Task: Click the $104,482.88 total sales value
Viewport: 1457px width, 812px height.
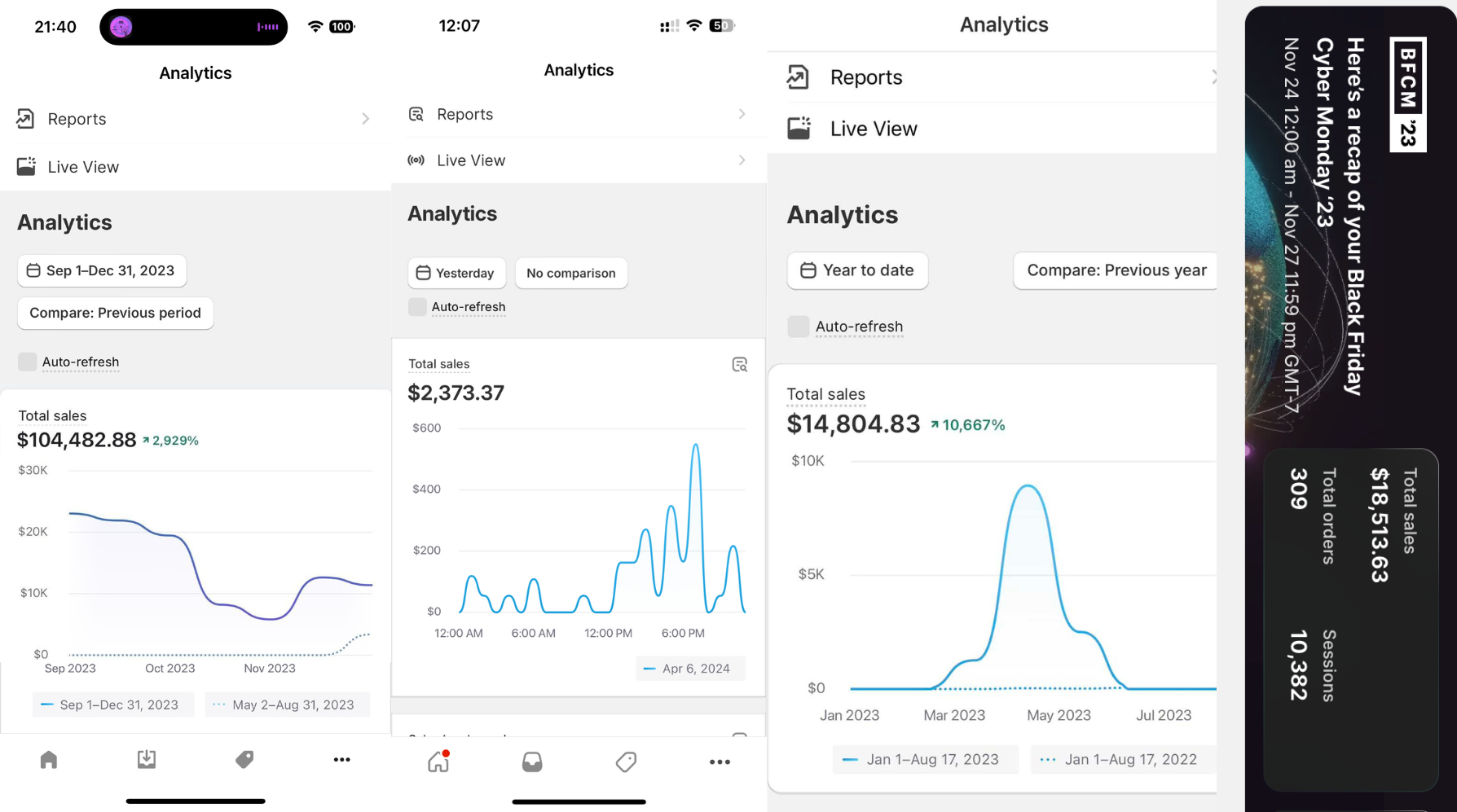Action: tap(77, 440)
